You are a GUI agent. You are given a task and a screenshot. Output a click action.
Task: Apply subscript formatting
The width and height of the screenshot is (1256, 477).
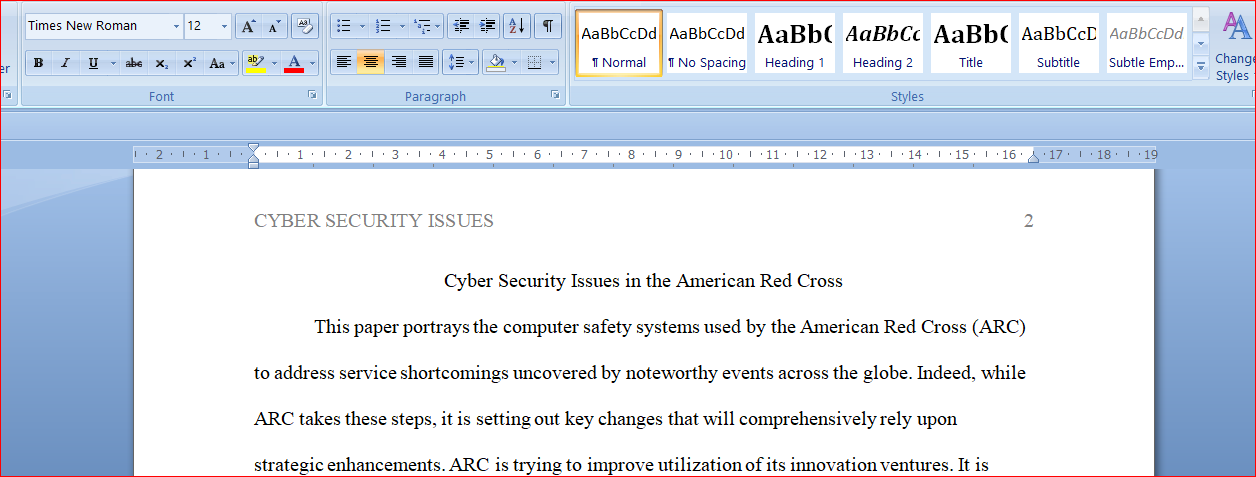coord(162,63)
